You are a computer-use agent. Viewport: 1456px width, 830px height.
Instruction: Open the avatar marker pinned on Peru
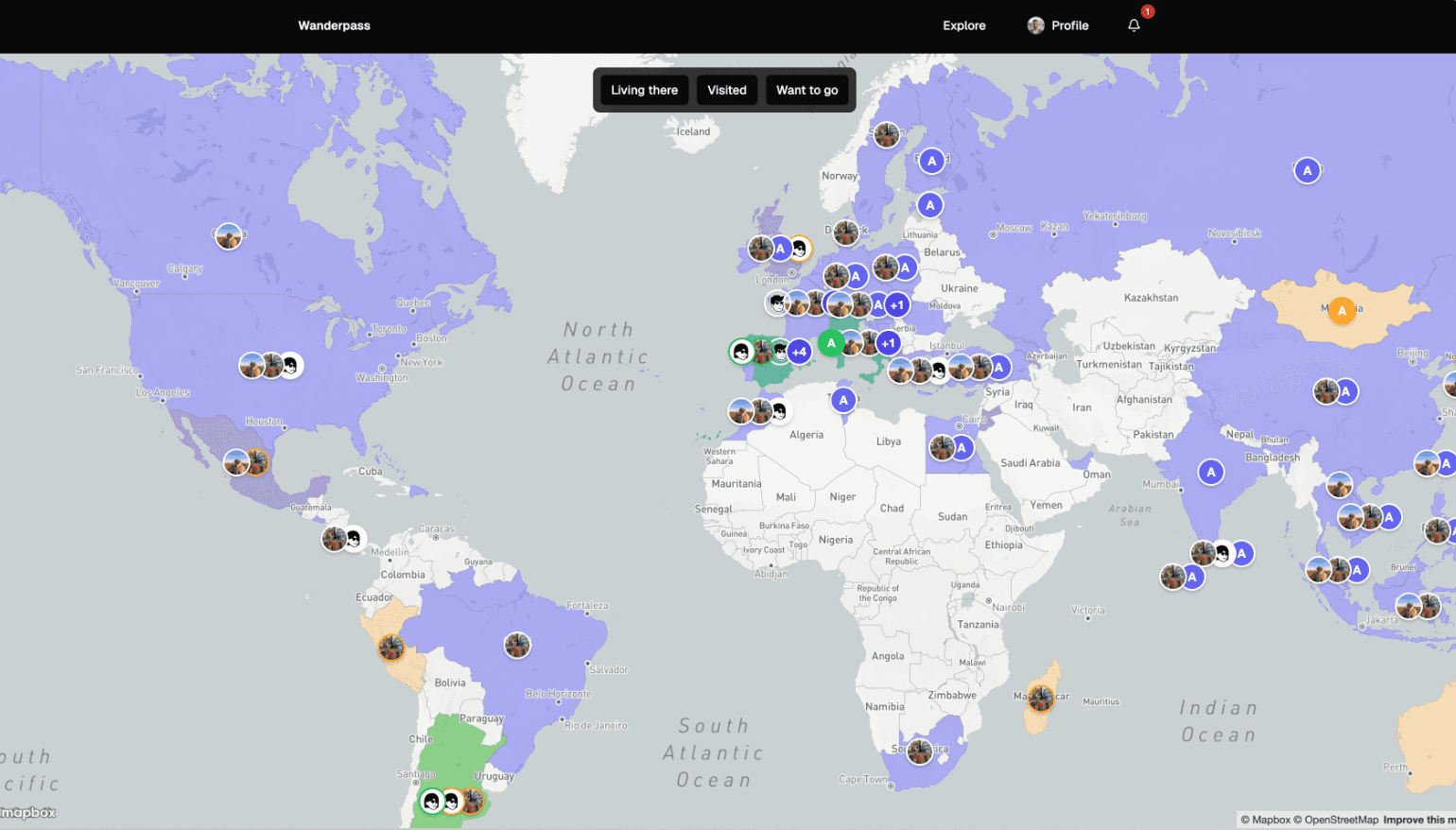tap(390, 647)
